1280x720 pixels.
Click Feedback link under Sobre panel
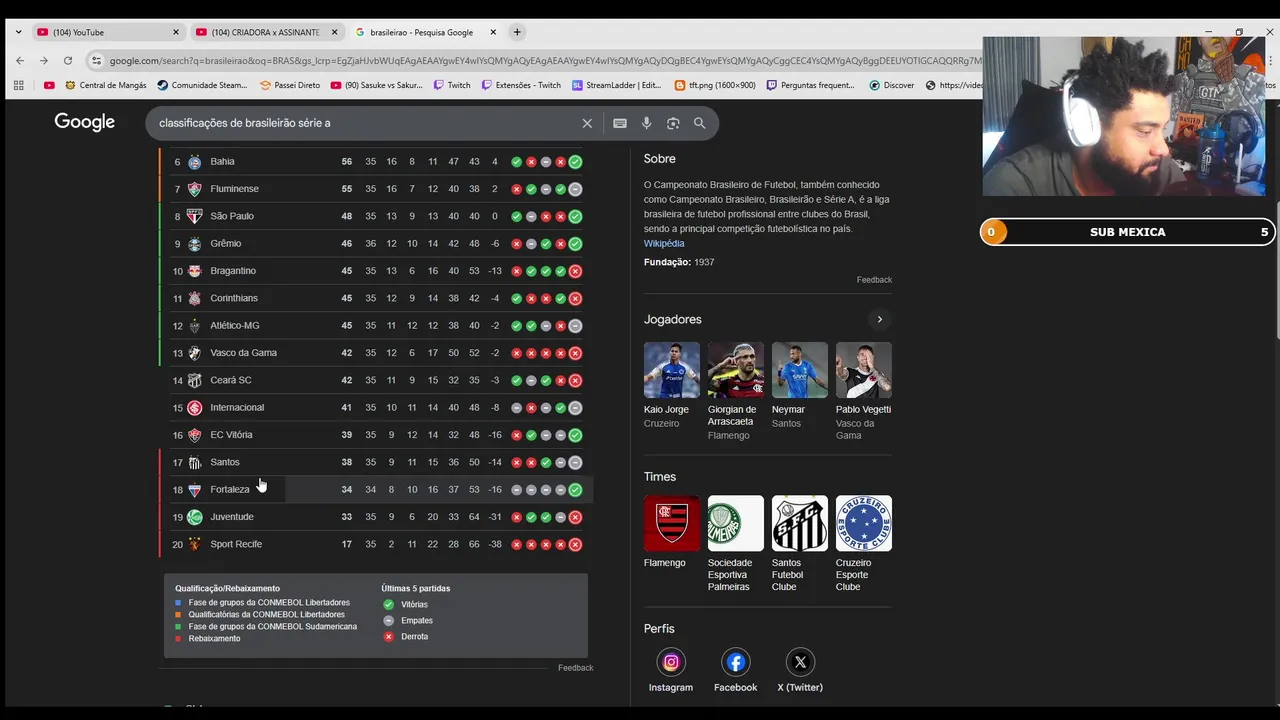click(x=874, y=280)
